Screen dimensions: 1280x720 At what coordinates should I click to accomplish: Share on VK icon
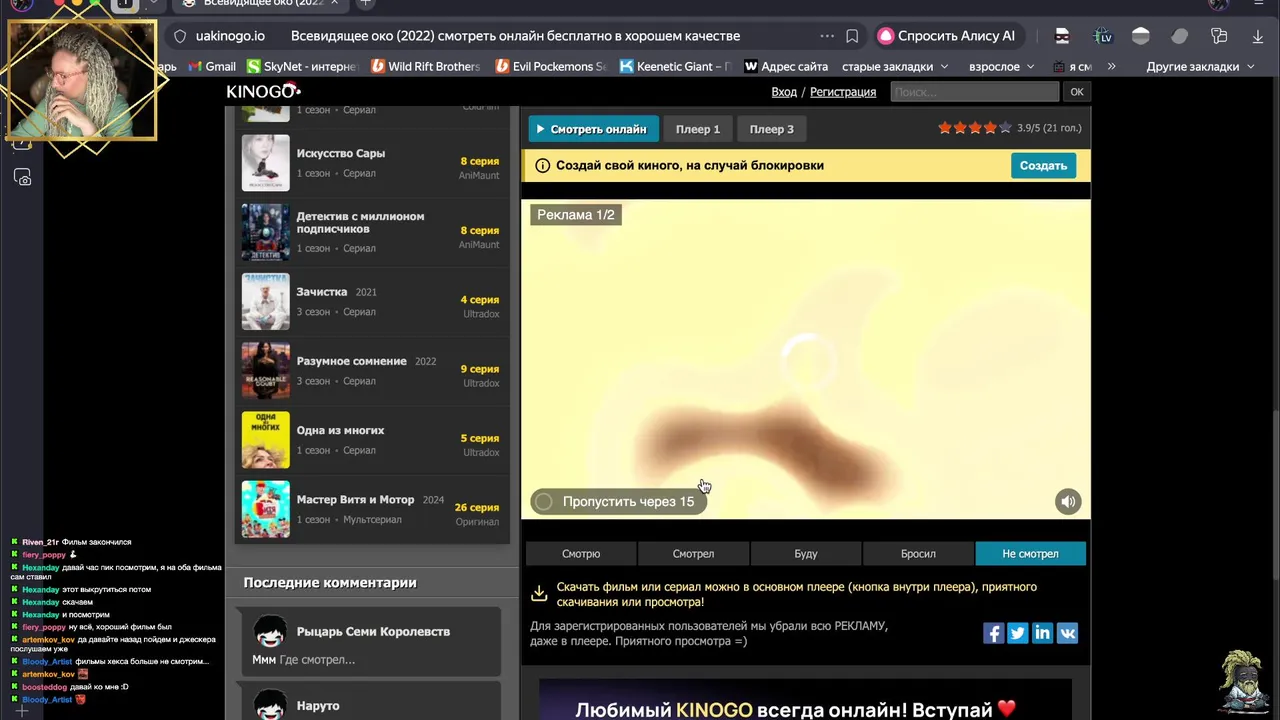1068,633
